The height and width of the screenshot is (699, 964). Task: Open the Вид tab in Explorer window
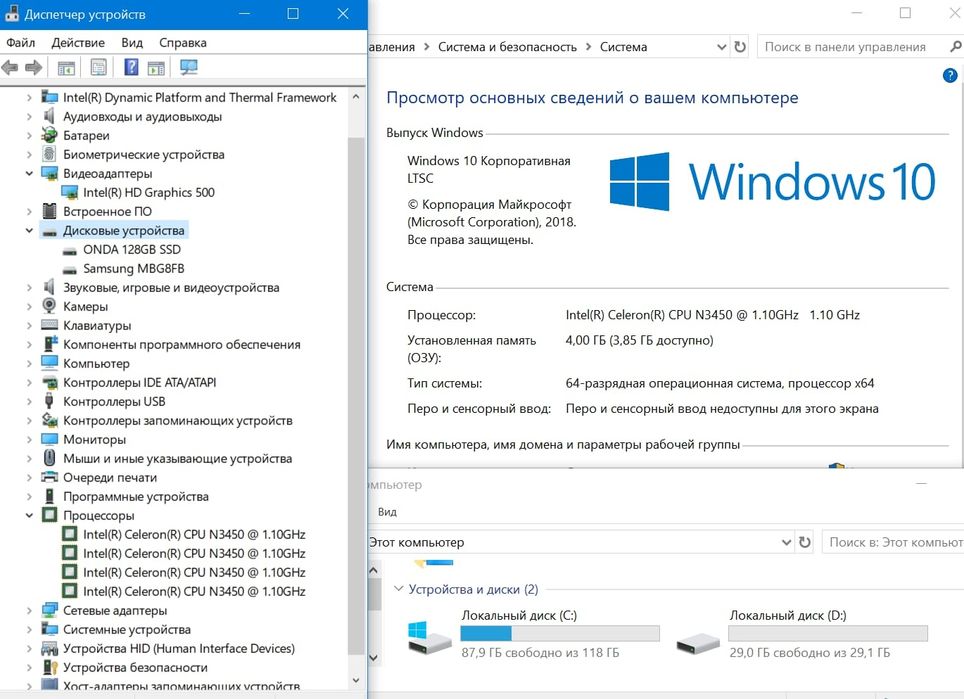pos(387,511)
